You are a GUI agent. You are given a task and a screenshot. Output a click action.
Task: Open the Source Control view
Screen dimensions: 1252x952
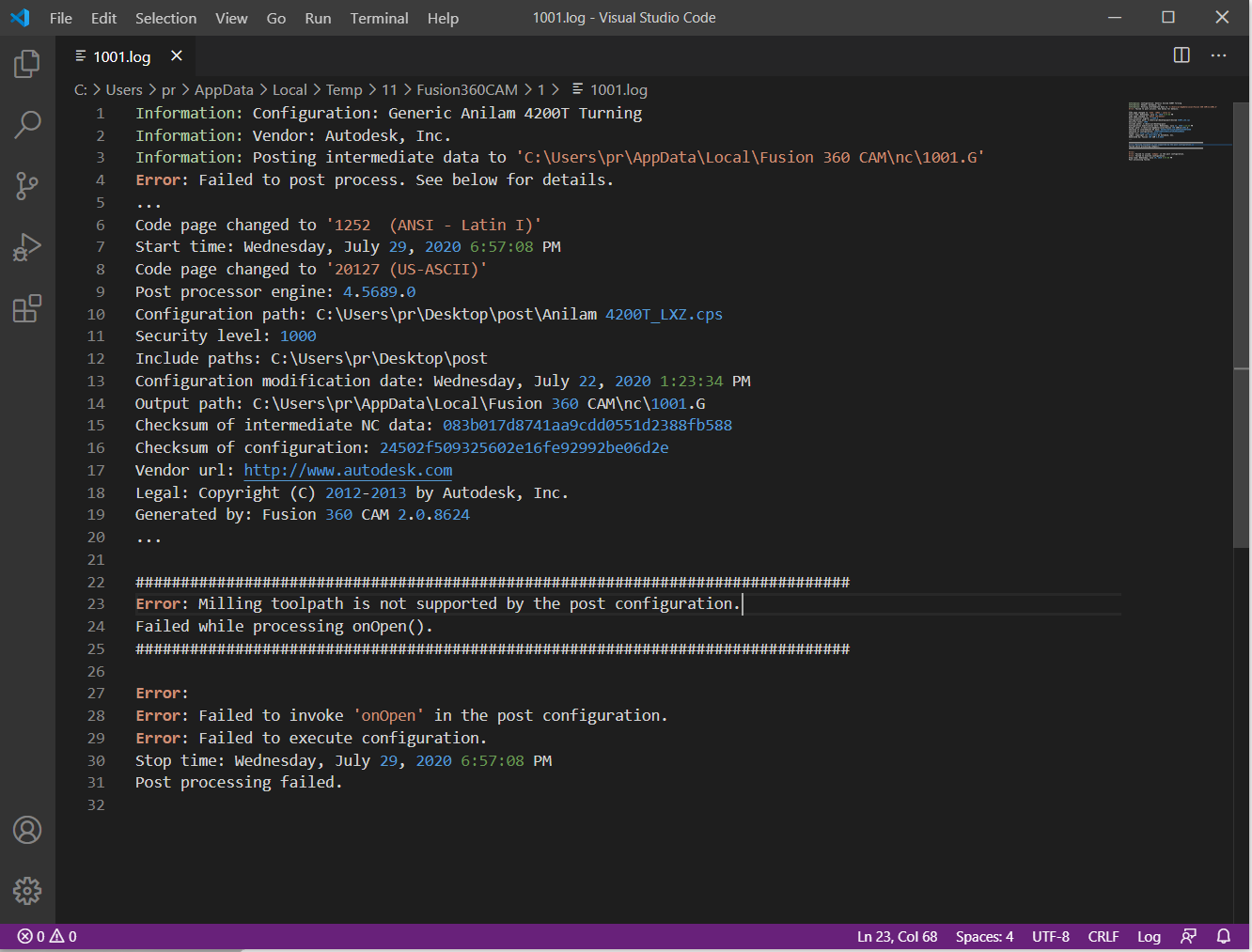(x=27, y=186)
